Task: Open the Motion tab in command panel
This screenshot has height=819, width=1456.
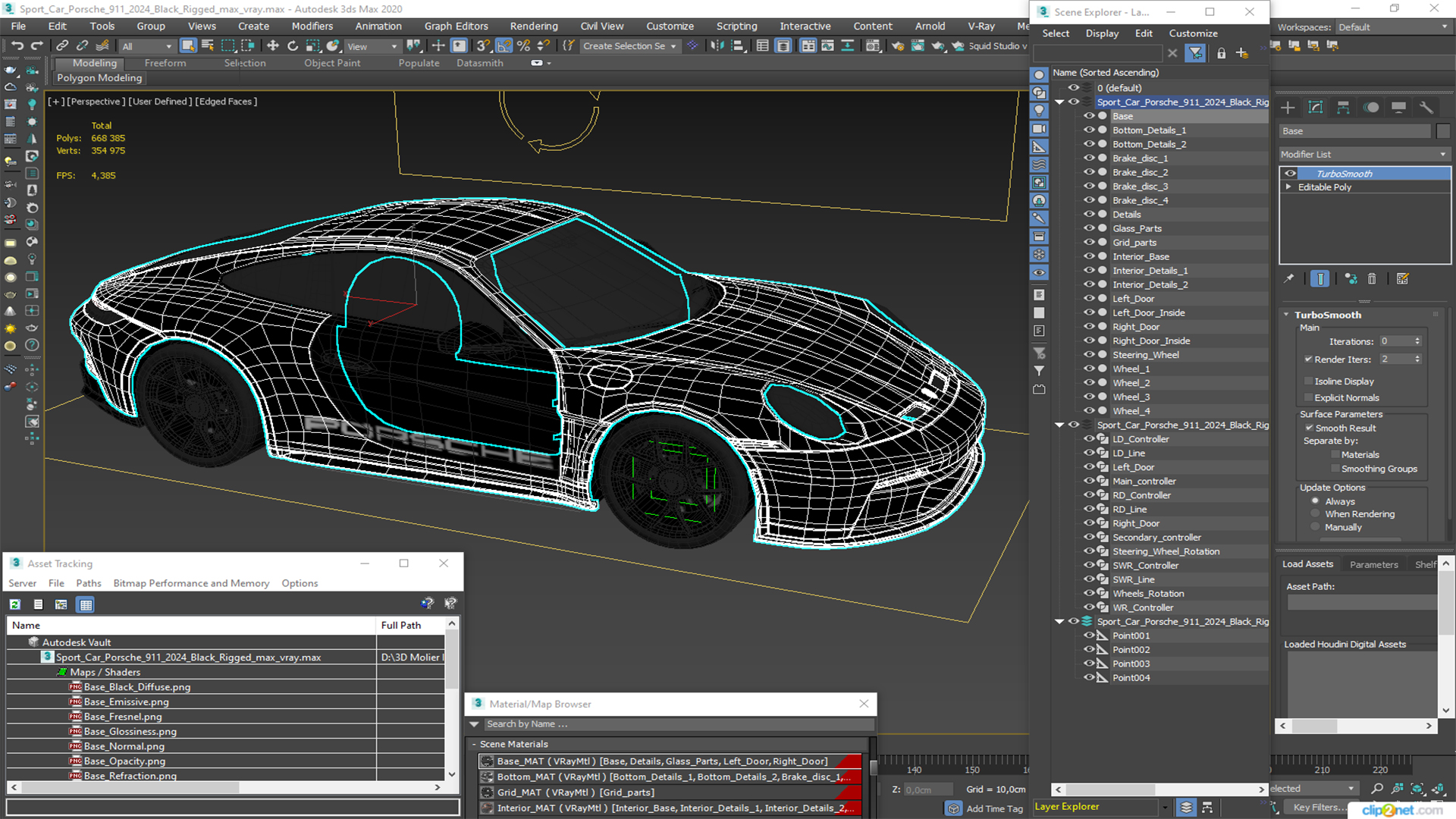Action: (1371, 108)
